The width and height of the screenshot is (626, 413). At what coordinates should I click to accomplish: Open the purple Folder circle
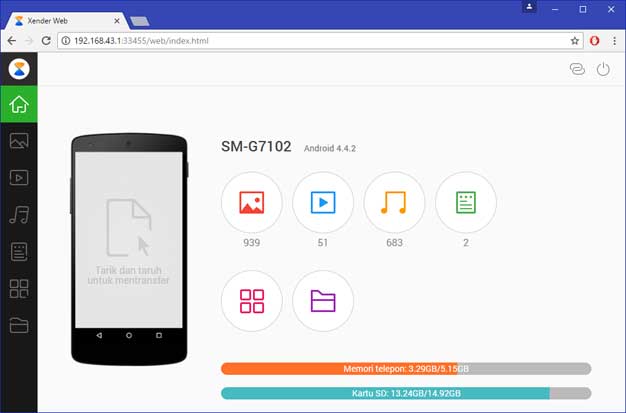pyautogui.click(x=323, y=301)
